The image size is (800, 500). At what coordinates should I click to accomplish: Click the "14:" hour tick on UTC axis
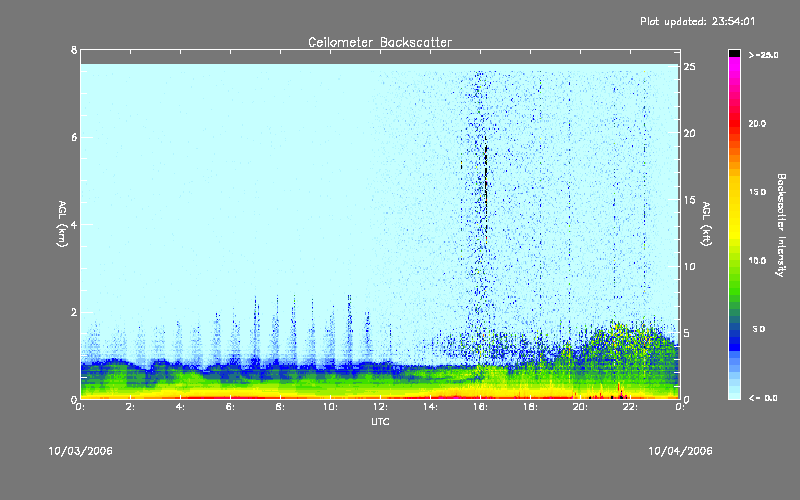pyautogui.click(x=431, y=407)
